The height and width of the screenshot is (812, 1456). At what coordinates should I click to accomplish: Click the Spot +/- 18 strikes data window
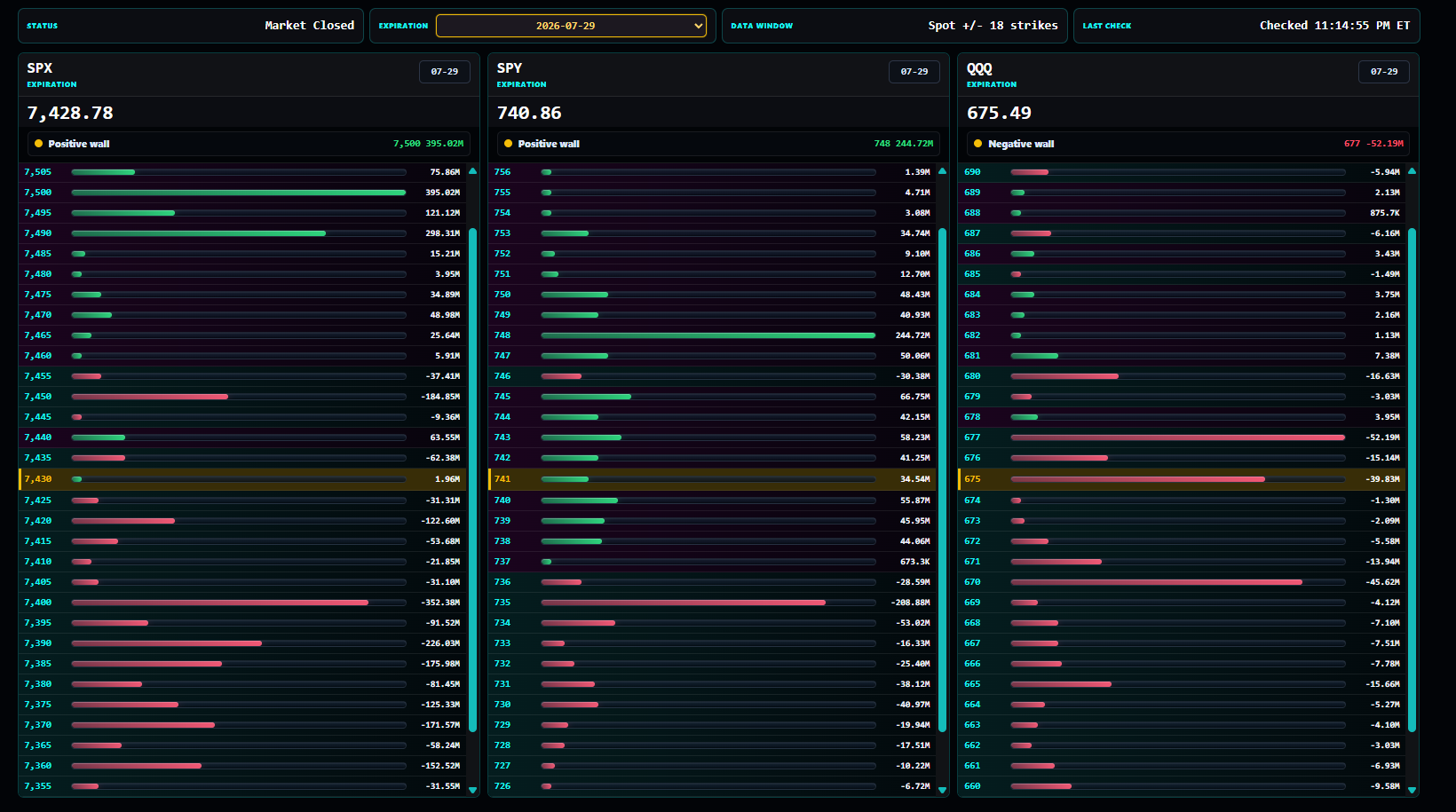(x=993, y=26)
